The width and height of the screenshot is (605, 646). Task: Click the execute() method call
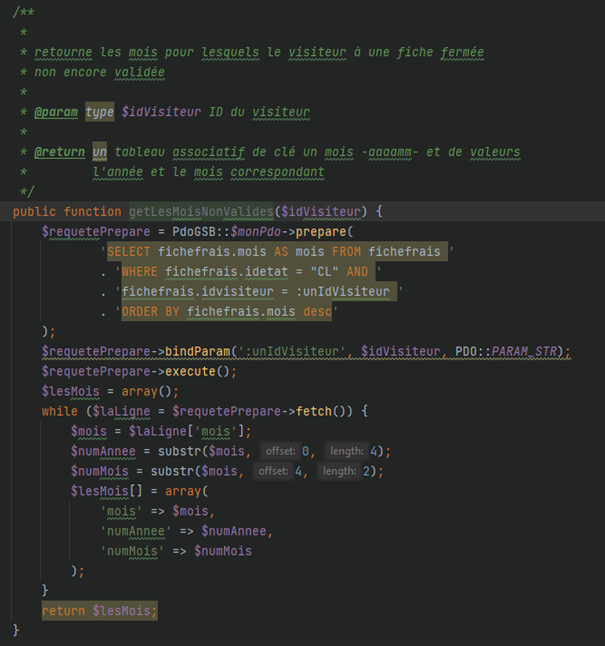(187, 371)
